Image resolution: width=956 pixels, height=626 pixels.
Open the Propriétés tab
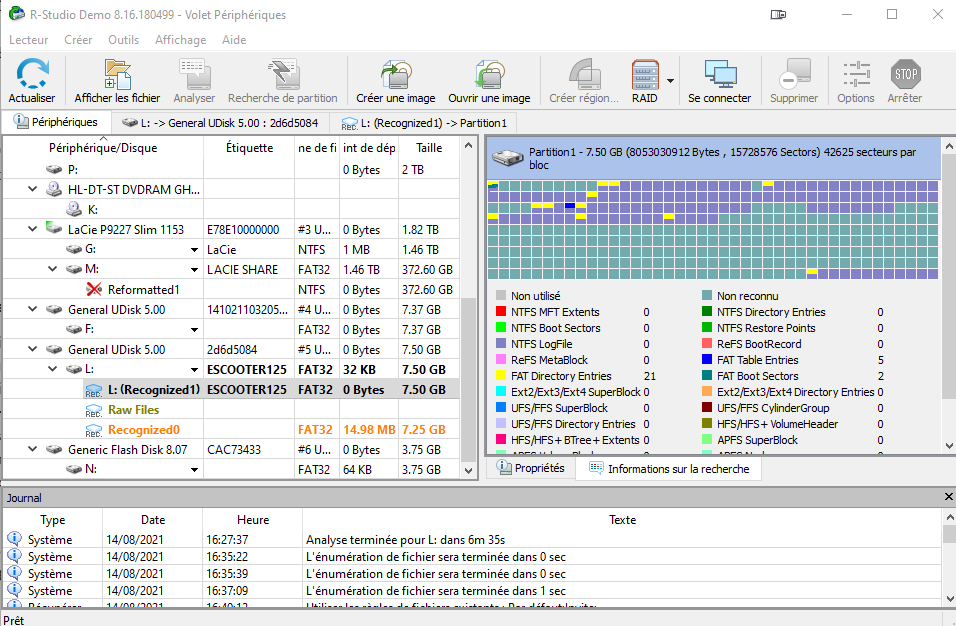coord(530,468)
